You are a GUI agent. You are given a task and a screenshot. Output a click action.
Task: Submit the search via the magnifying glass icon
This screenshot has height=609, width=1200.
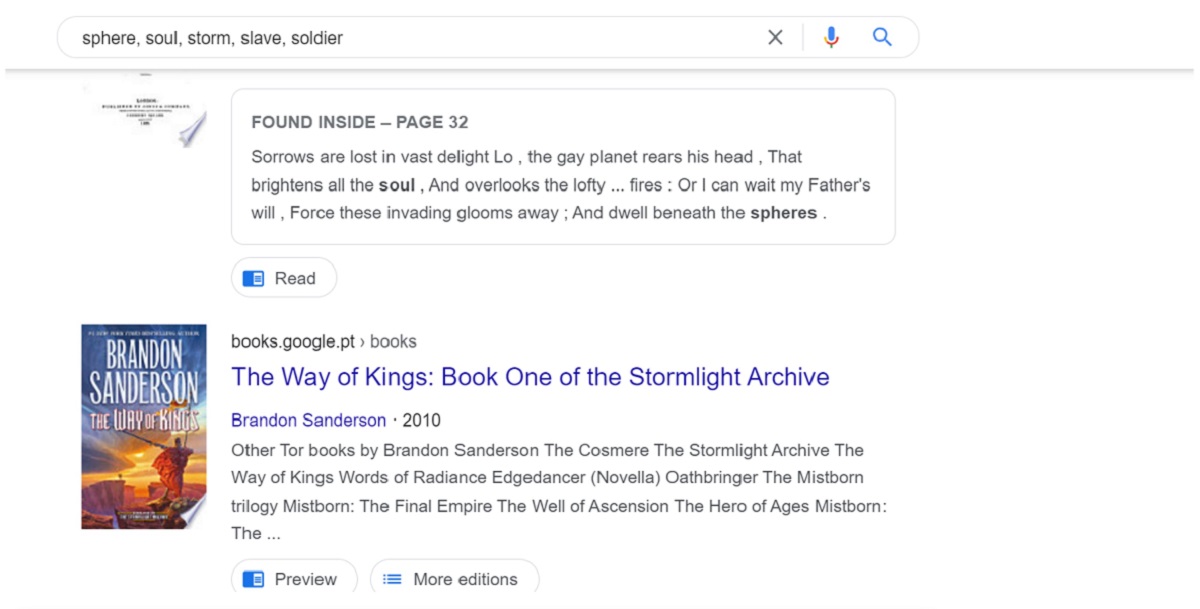882,37
